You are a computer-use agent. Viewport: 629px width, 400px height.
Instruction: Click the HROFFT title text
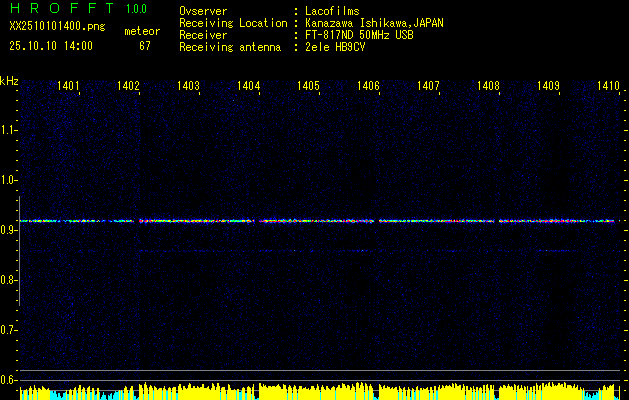pos(62,9)
